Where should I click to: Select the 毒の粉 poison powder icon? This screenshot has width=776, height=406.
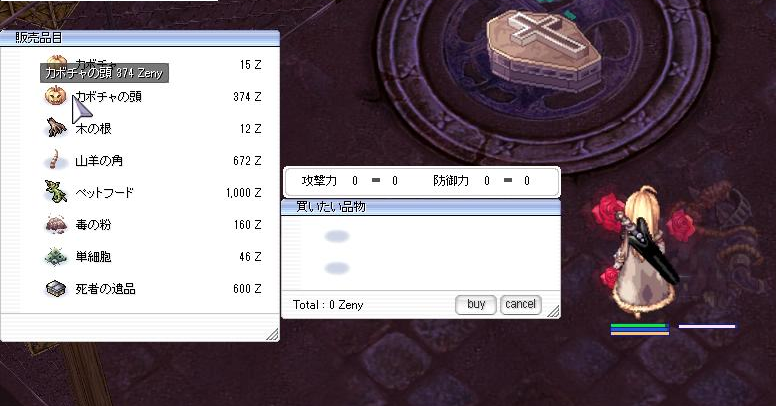pos(56,225)
